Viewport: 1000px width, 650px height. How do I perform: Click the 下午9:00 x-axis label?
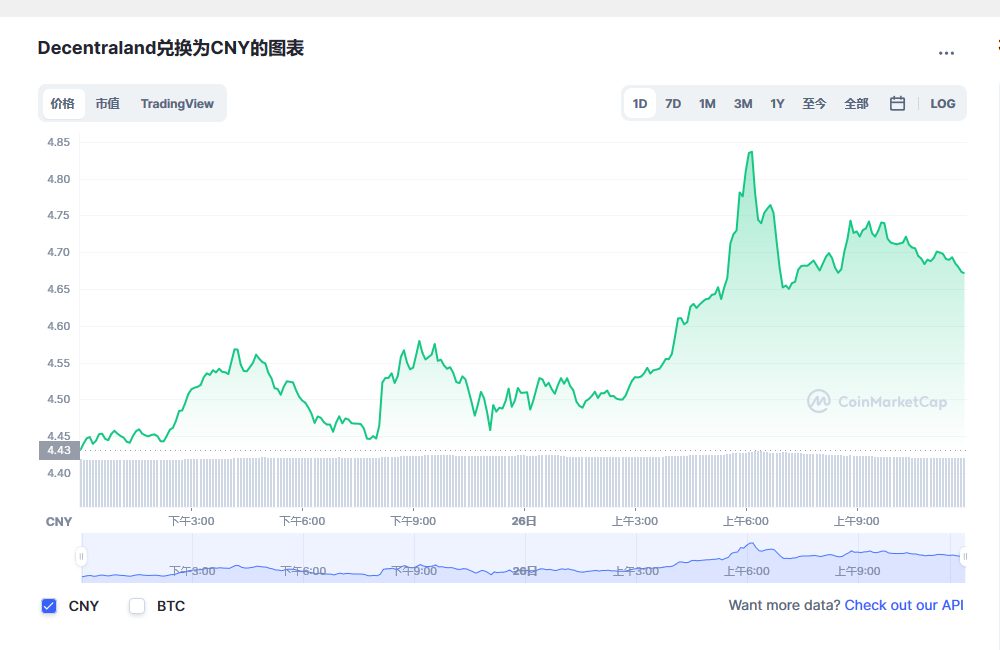(x=413, y=521)
